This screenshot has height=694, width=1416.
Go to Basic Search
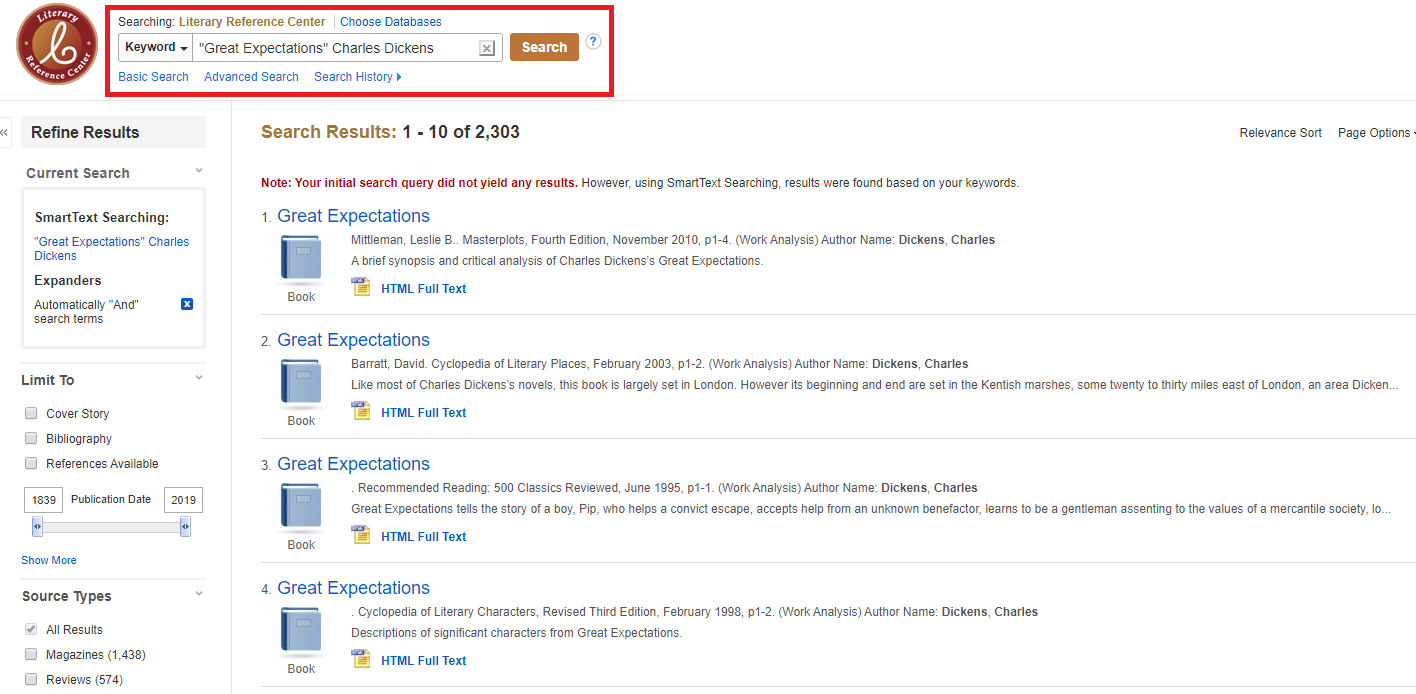(x=153, y=77)
